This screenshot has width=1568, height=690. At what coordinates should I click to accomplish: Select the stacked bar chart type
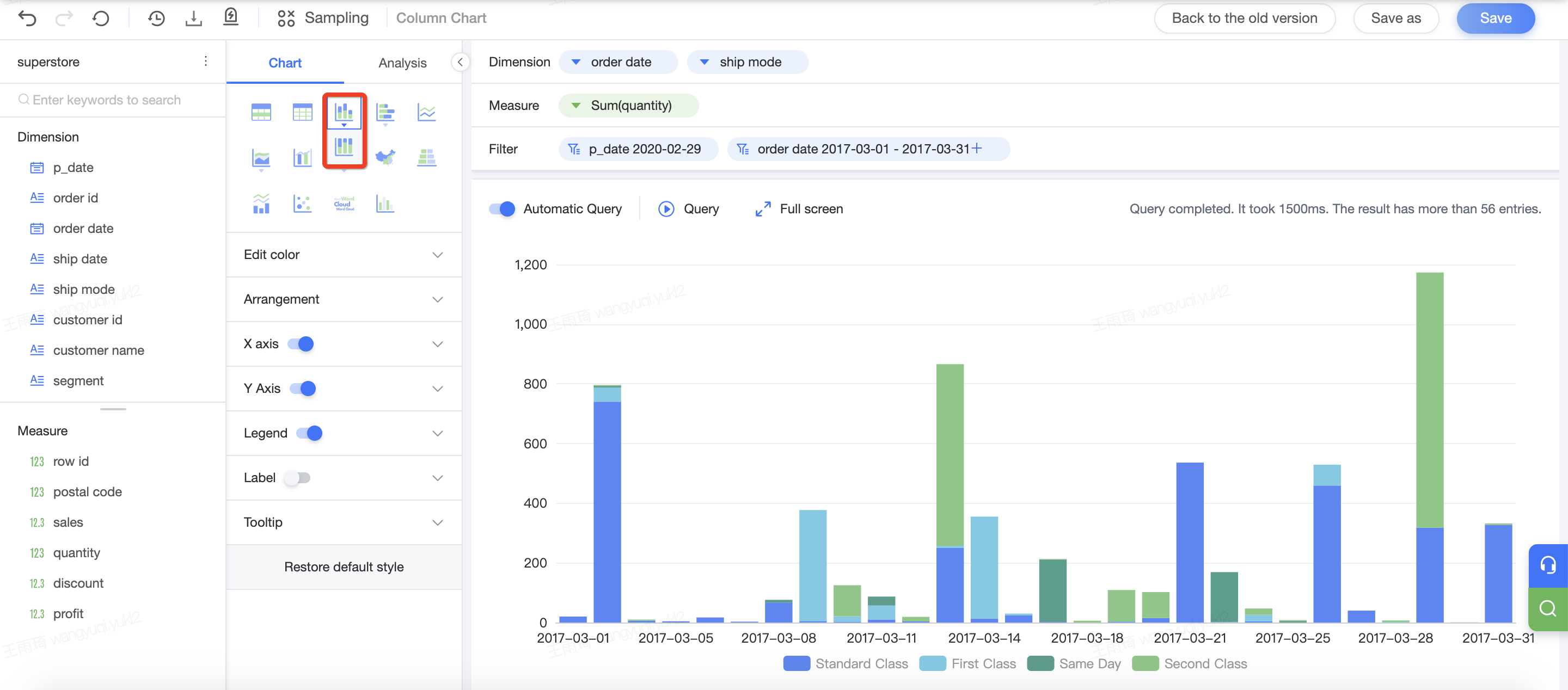(385, 113)
